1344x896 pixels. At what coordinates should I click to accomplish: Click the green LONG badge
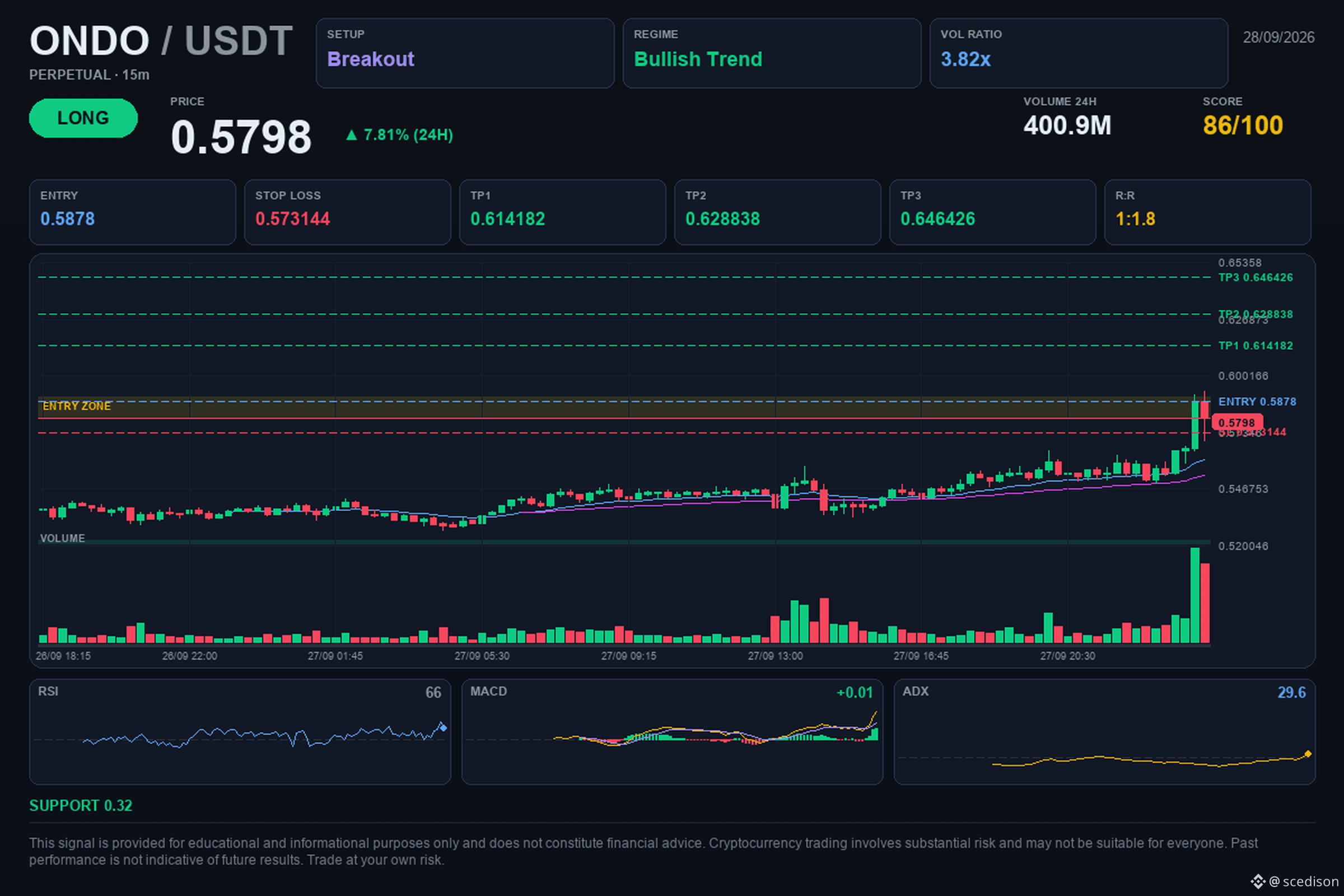click(83, 118)
